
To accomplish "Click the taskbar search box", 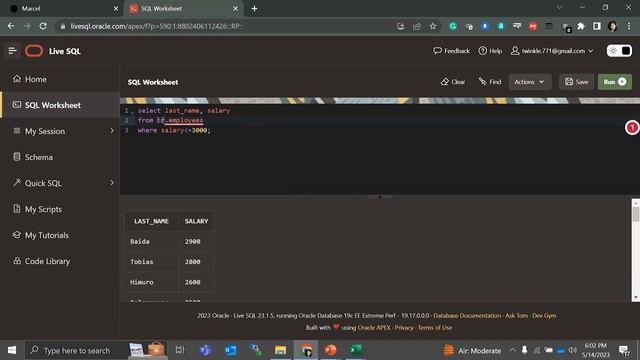I will point(96,350).
